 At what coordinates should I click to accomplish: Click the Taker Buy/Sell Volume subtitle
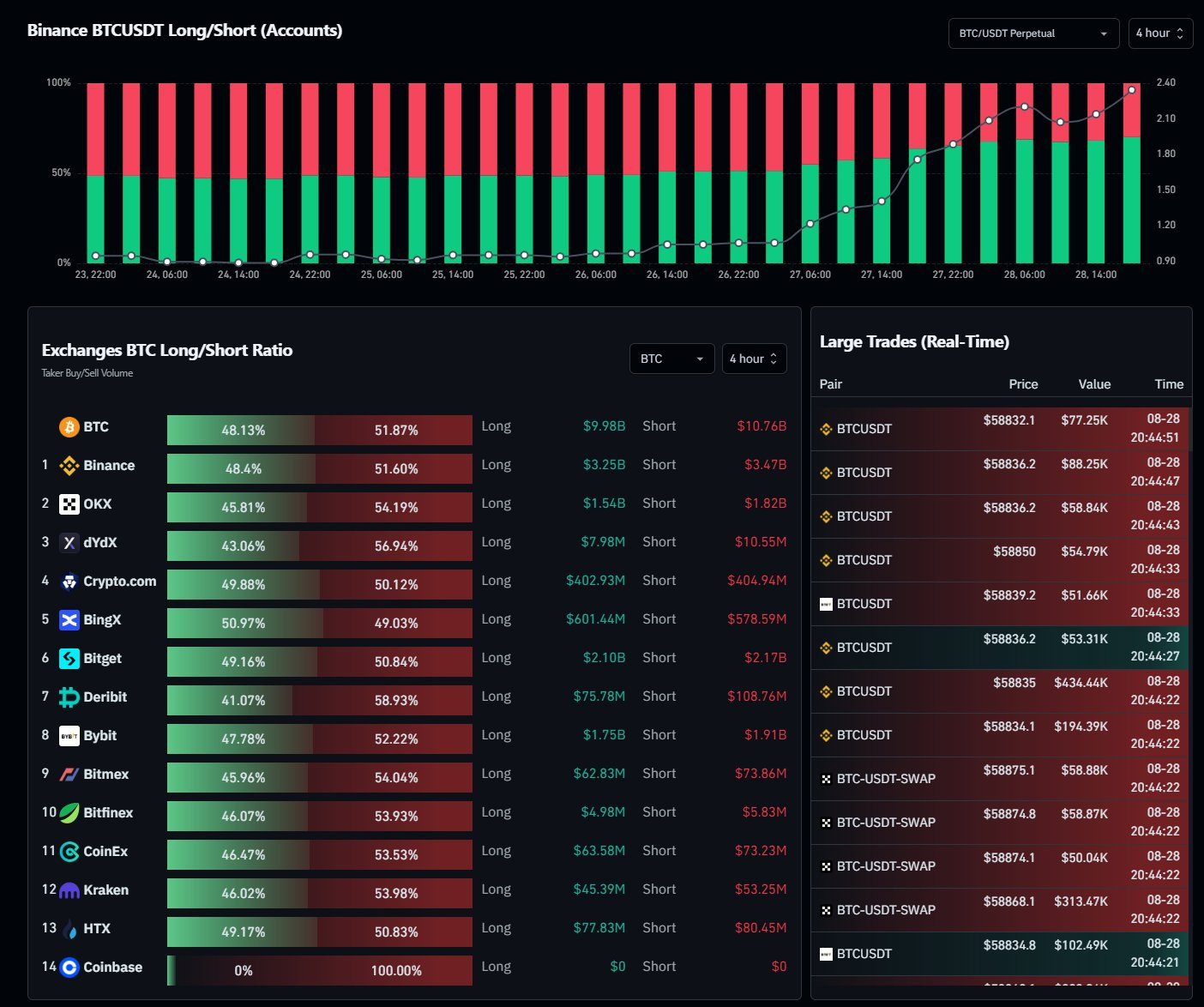tap(87, 373)
